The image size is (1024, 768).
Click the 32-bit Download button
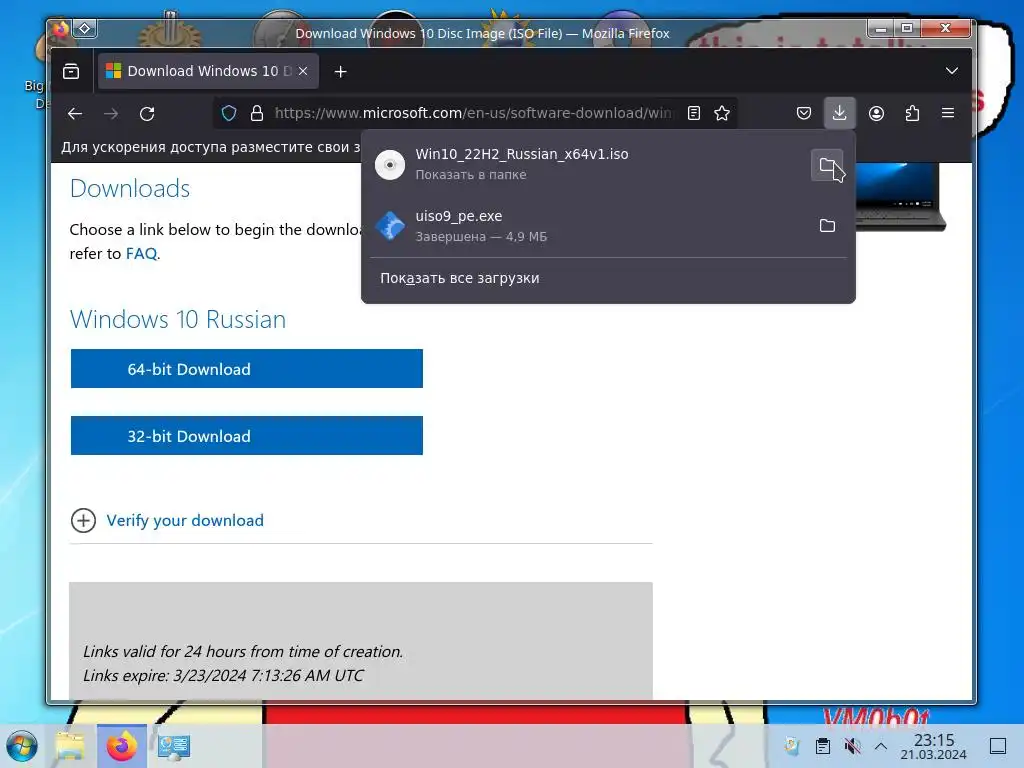(x=247, y=436)
